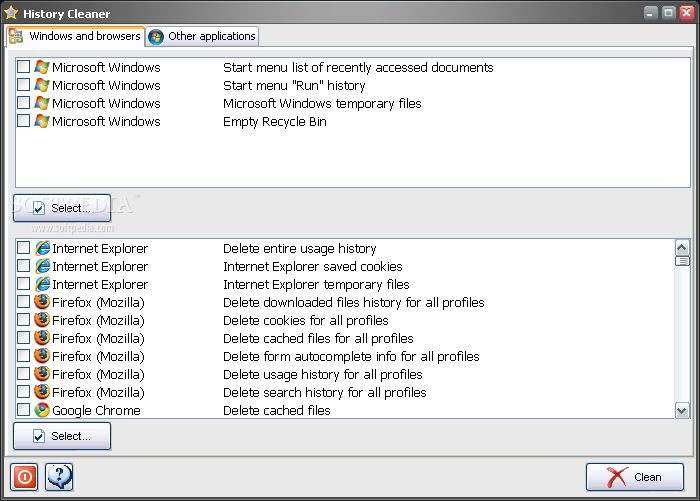The height and width of the screenshot is (501, 700).
Task: Click IE icon beside Internet Explorer temporary files
Action: (x=42, y=284)
